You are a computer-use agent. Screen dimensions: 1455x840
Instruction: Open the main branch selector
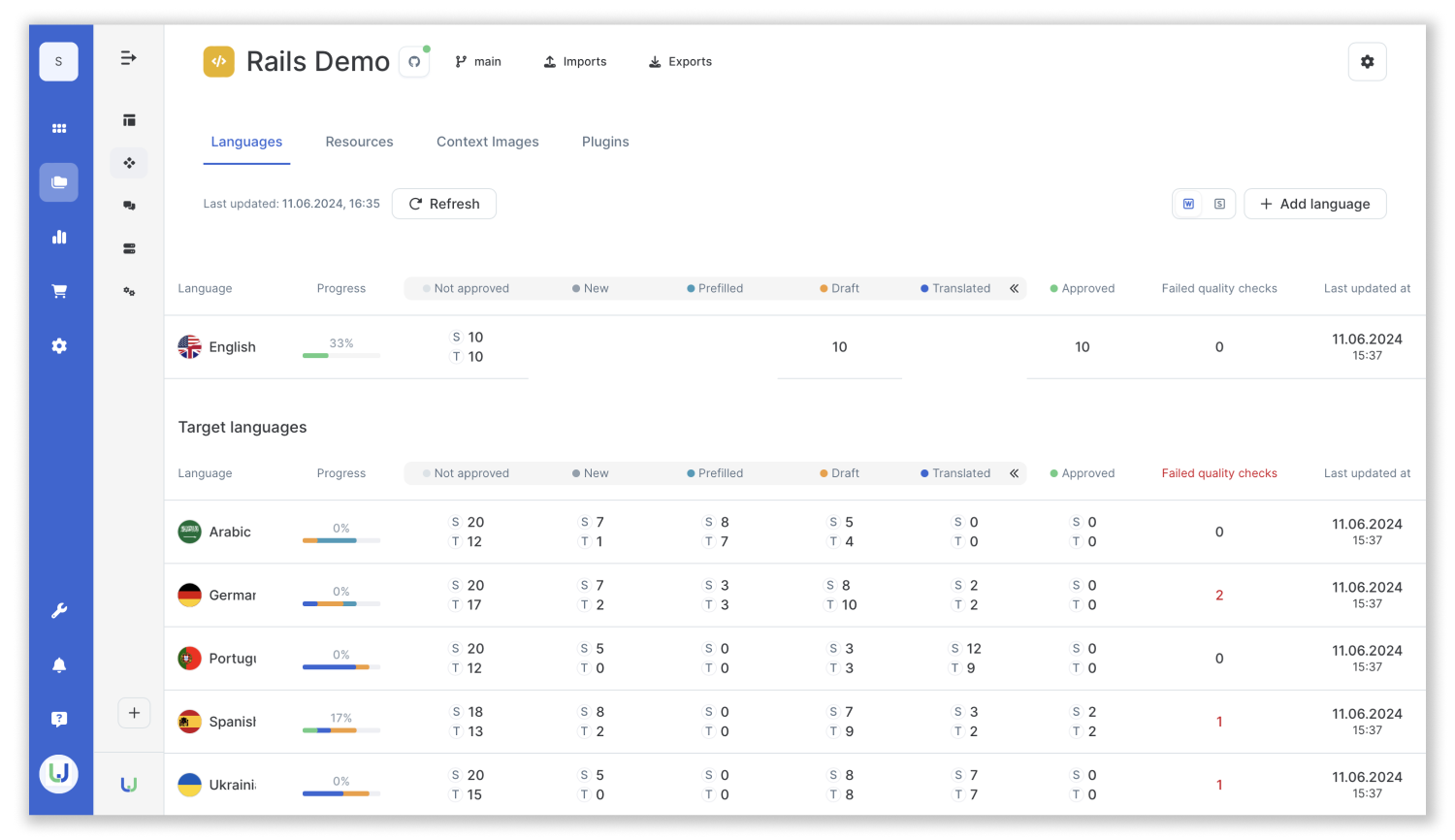(478, 61)
